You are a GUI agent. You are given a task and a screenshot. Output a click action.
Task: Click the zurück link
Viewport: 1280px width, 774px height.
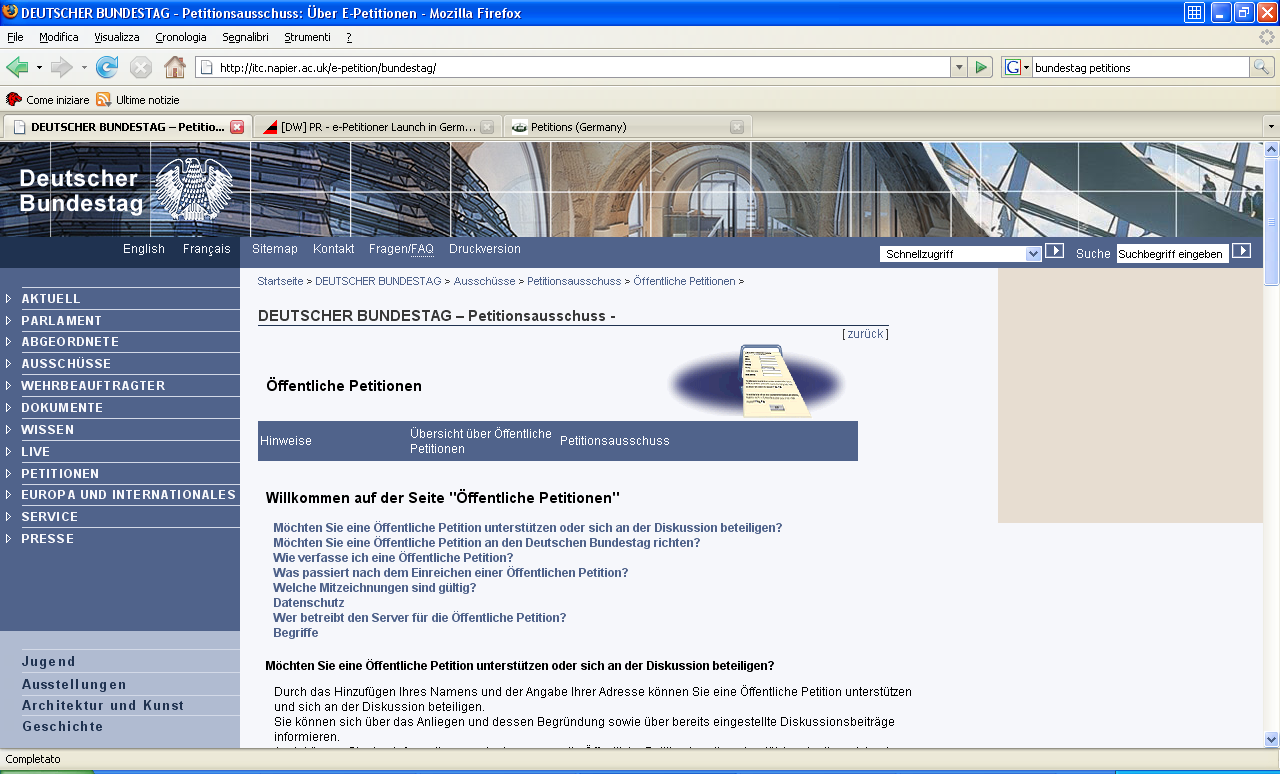point(865,334)
